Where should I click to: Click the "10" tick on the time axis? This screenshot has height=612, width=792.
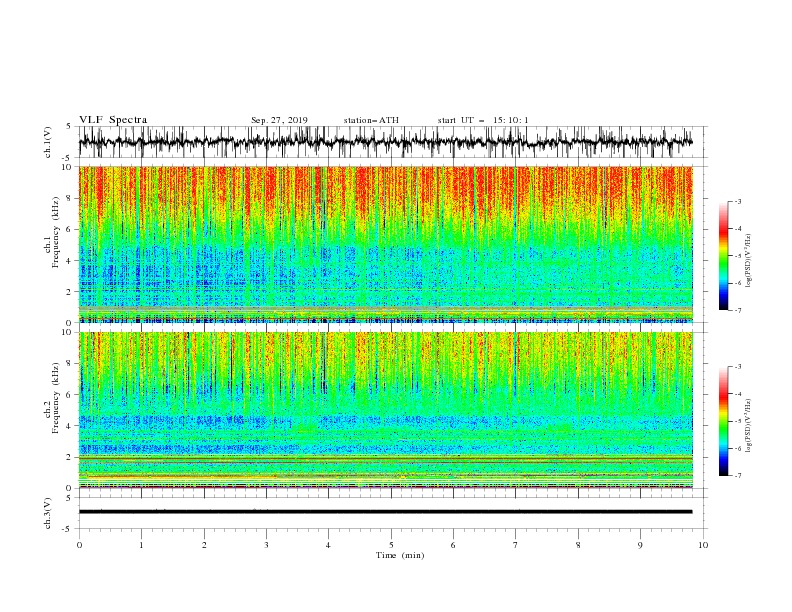tap(703, 545)
